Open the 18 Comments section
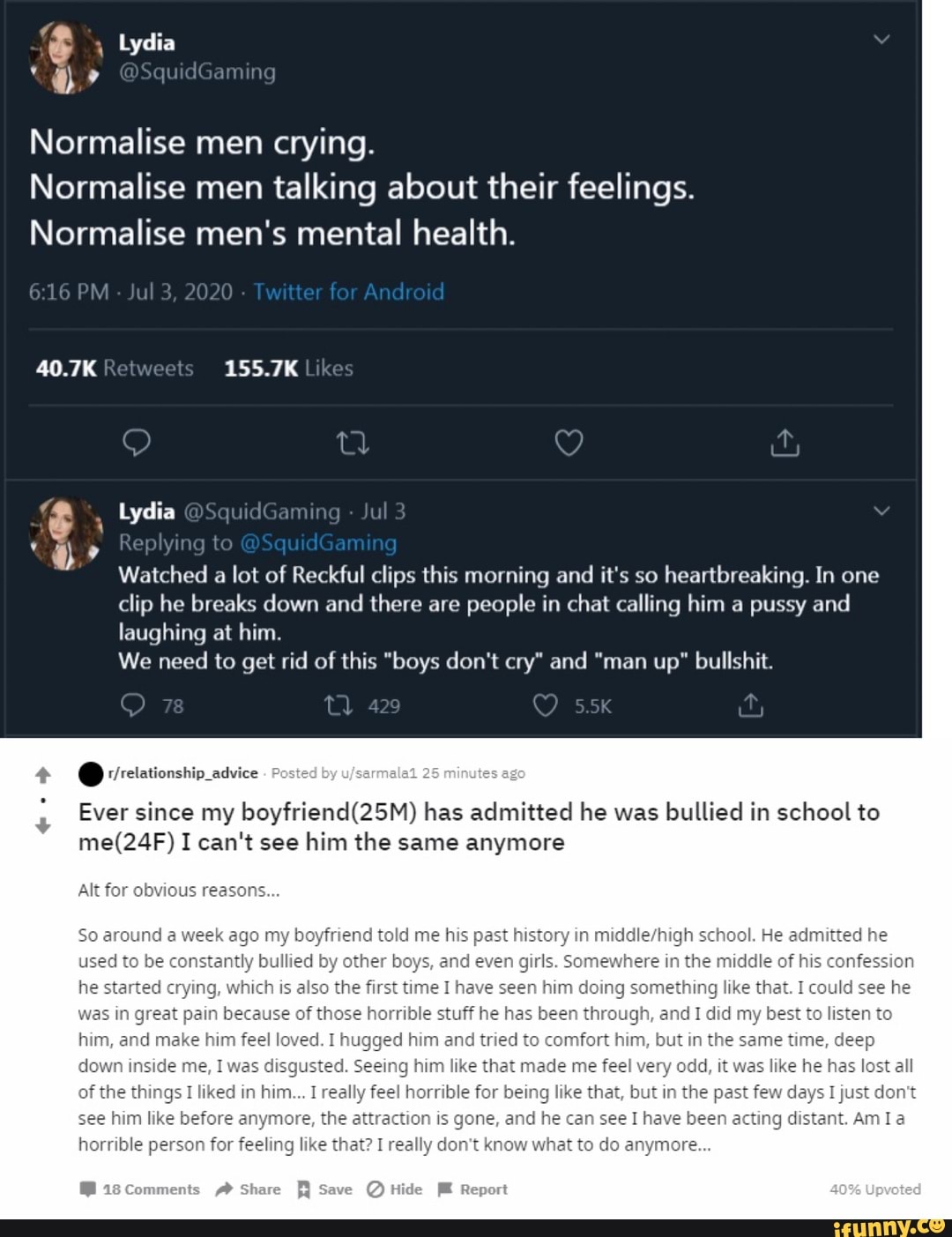The height and width of the screenshot is (1237, 952). 140,1189
